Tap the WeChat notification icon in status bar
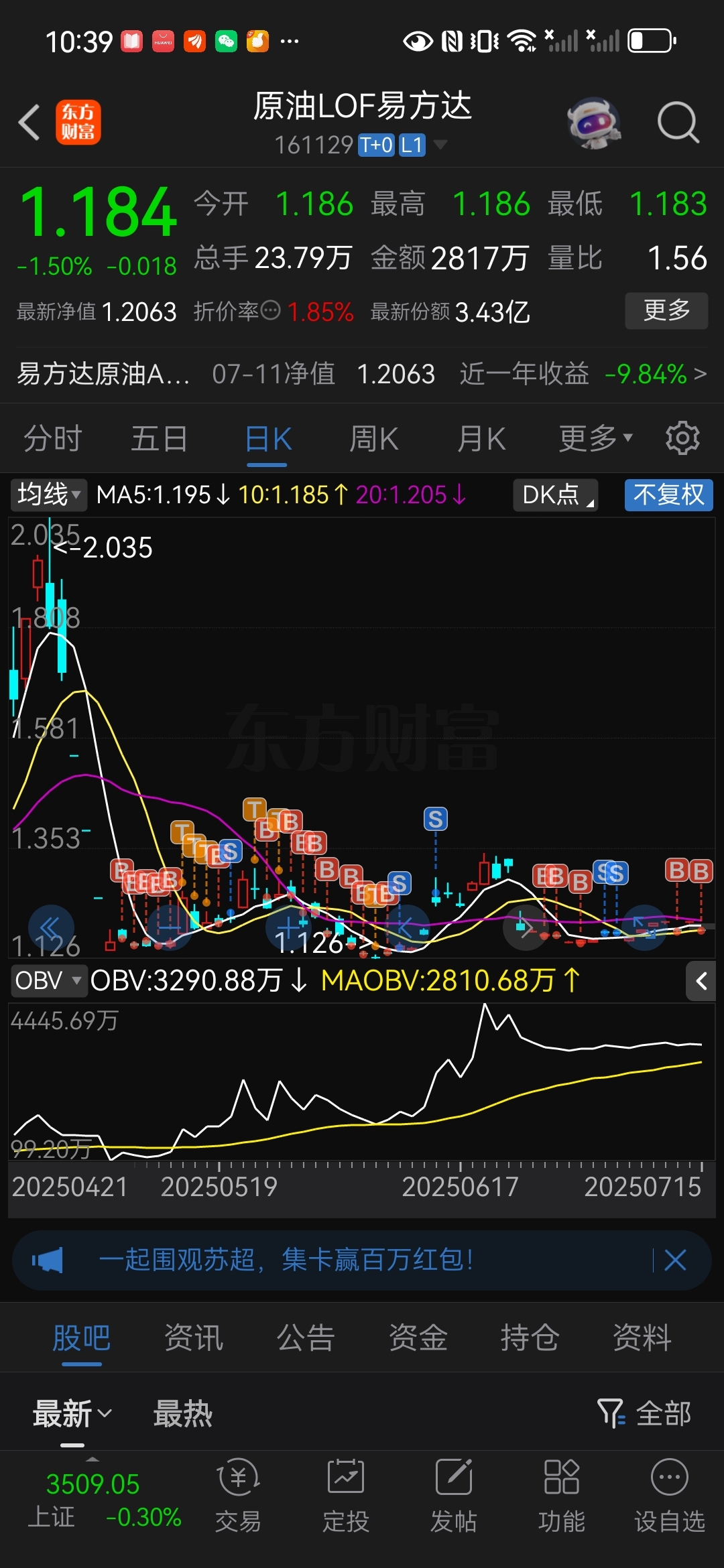 pyautogui.click(x=226, y=42)
